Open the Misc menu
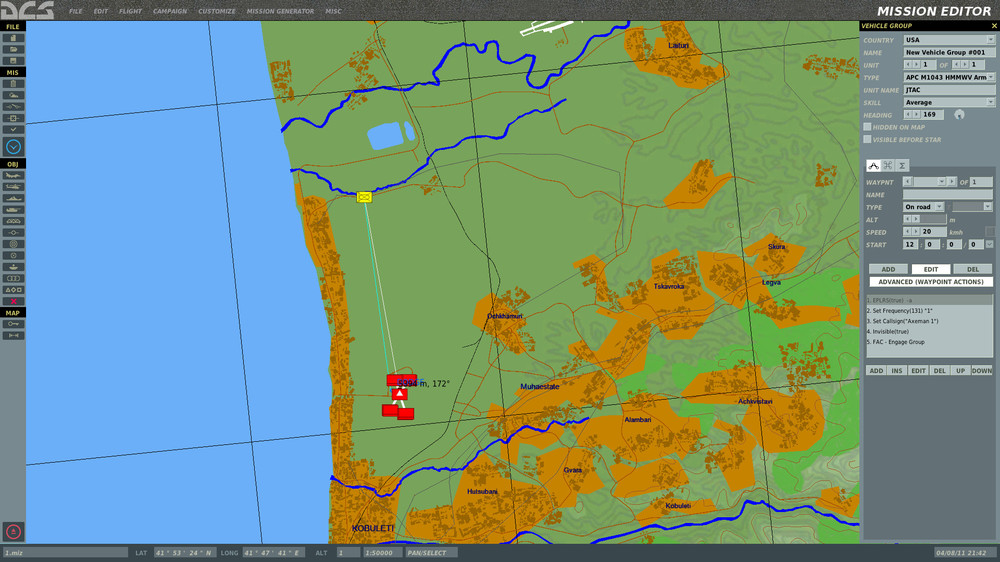 [x=333, y=11]
